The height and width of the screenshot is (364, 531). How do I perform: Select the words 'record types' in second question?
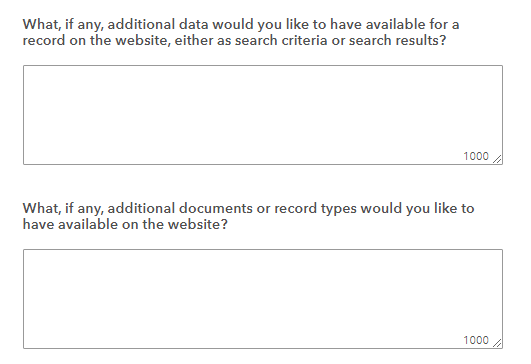click(x=315, y=209)
